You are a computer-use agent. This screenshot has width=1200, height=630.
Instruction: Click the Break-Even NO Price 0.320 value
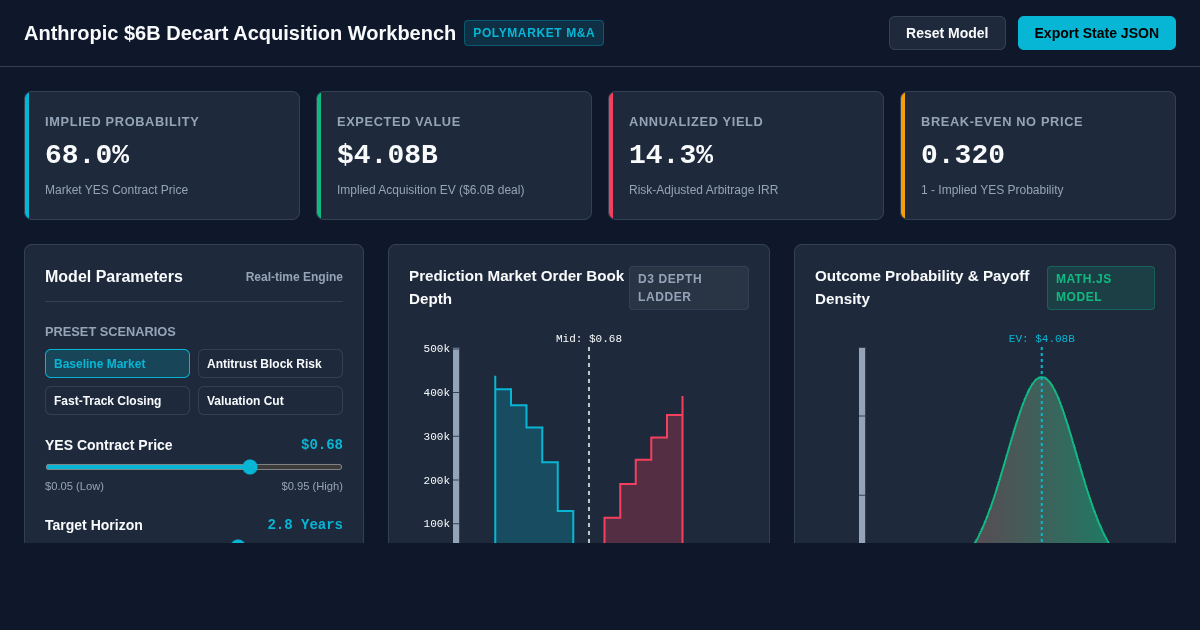pos(963,155)
